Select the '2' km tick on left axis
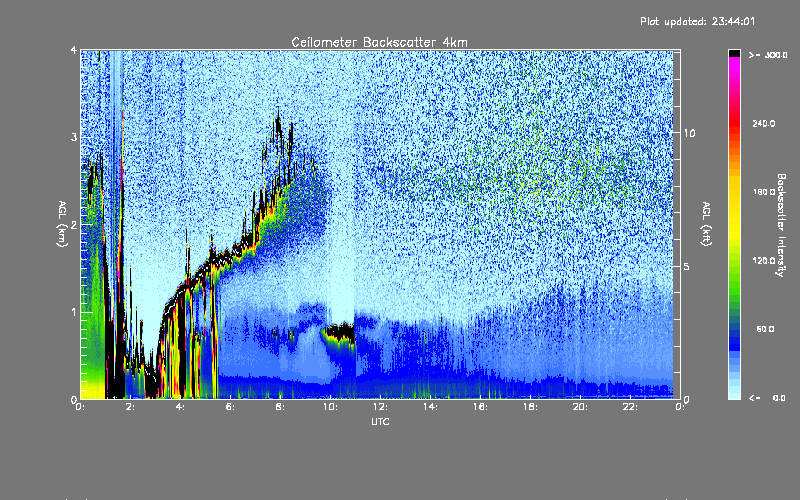The height and width of the screenshot is (500, 800). pos(74,225)
